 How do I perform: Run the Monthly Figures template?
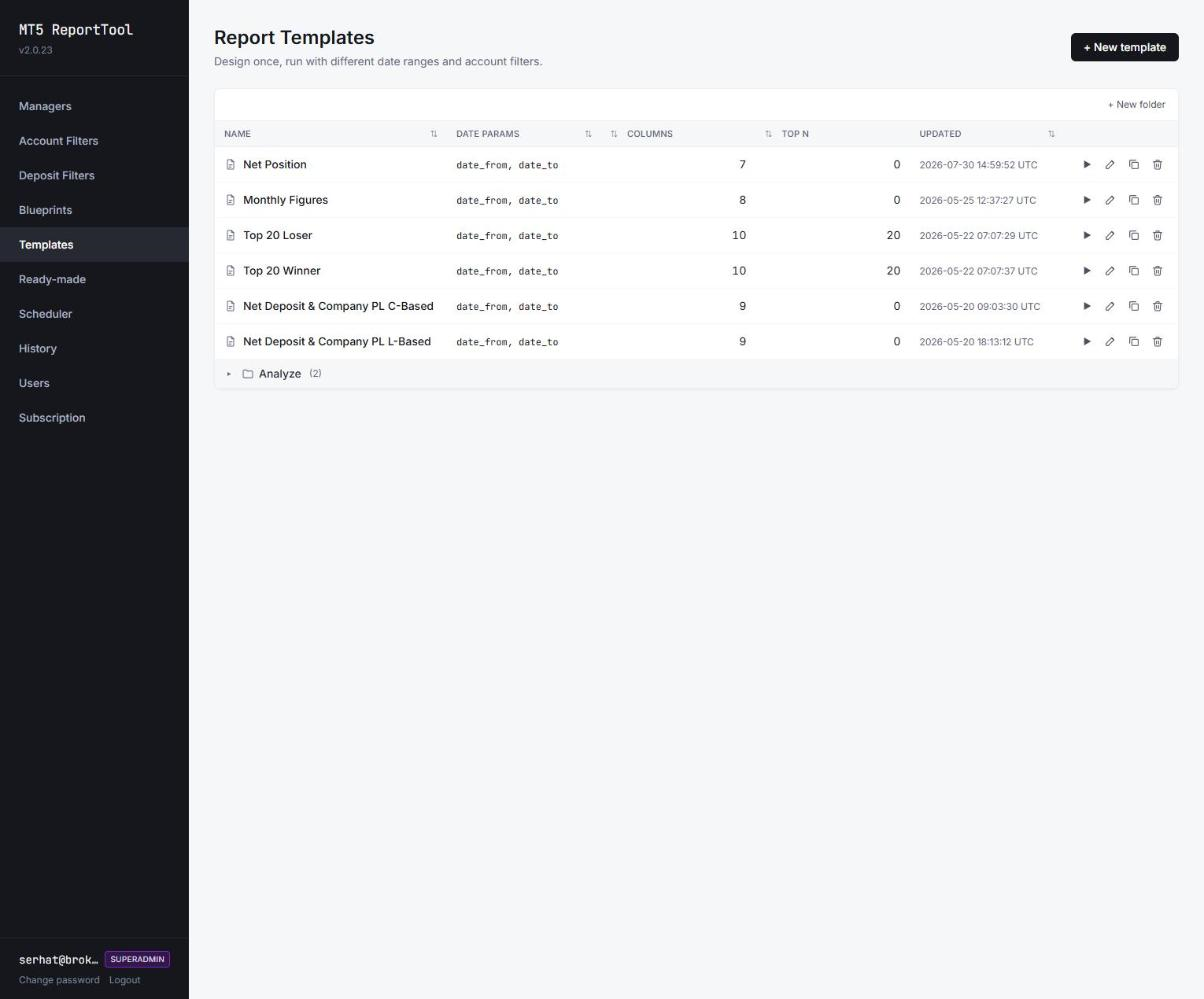pyautogui.click(x=1087, y=200)
